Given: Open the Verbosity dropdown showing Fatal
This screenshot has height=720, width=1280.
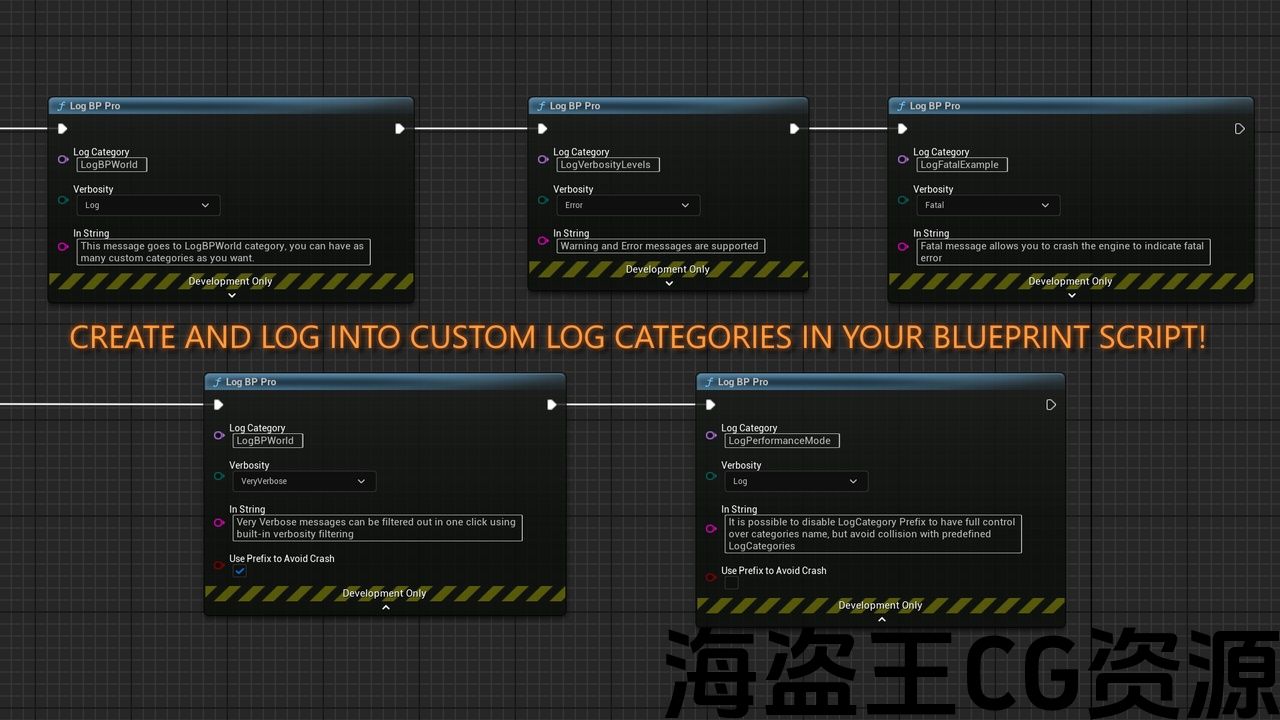Looking at the screenshot, I should coord(988,205).
